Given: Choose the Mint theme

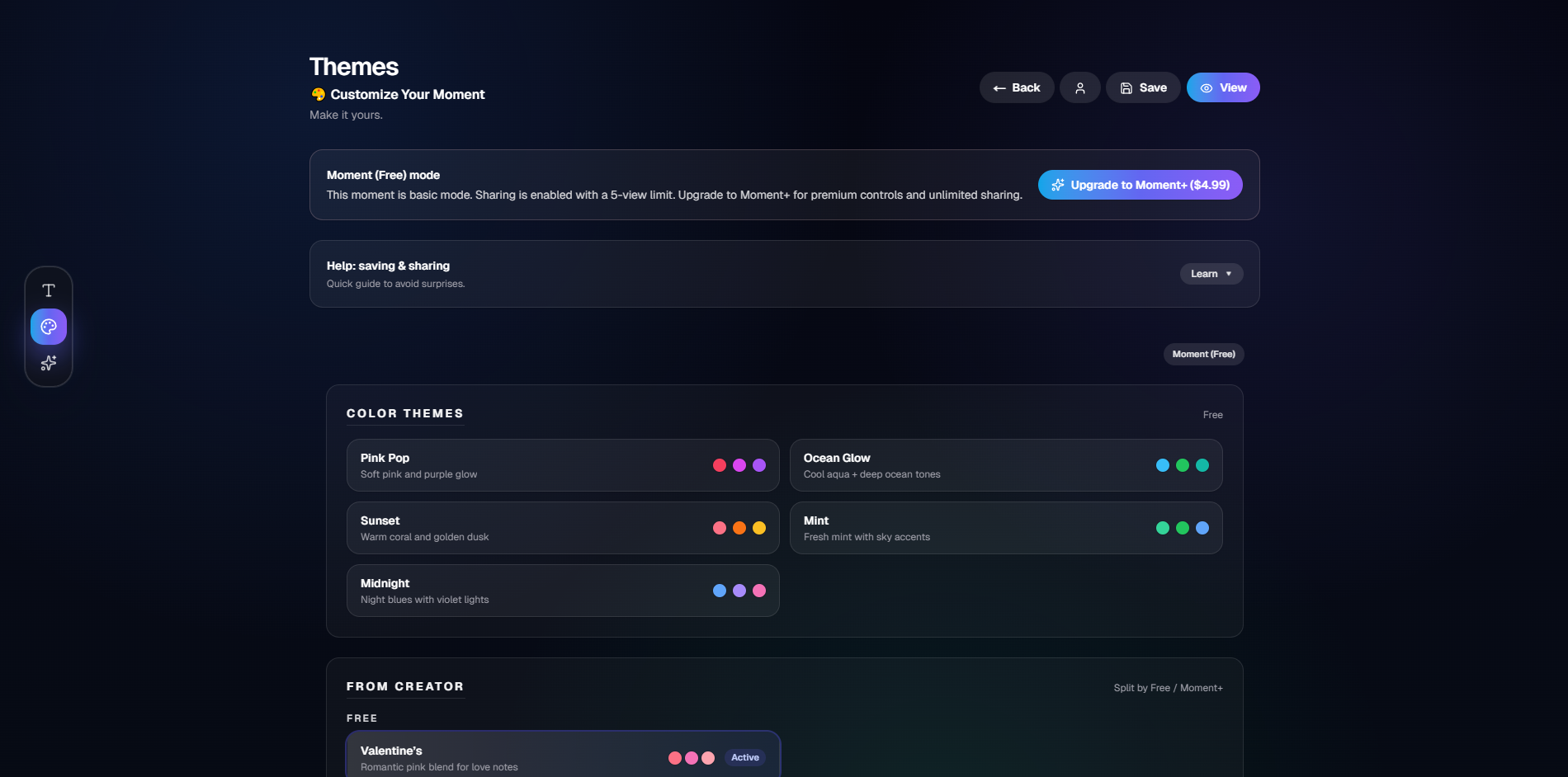Looking at the screenshot, I should coord(1006,528).
